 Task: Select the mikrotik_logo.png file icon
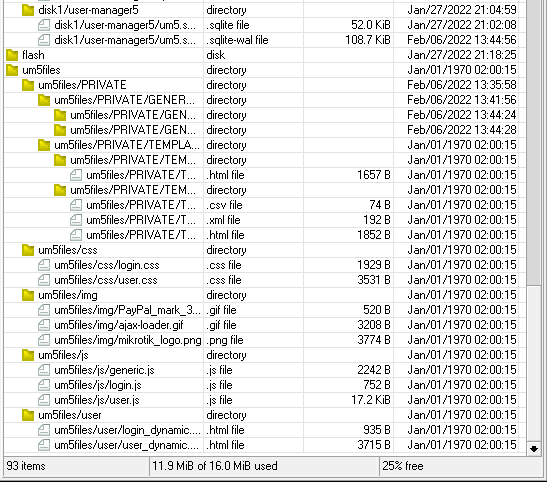44,340
